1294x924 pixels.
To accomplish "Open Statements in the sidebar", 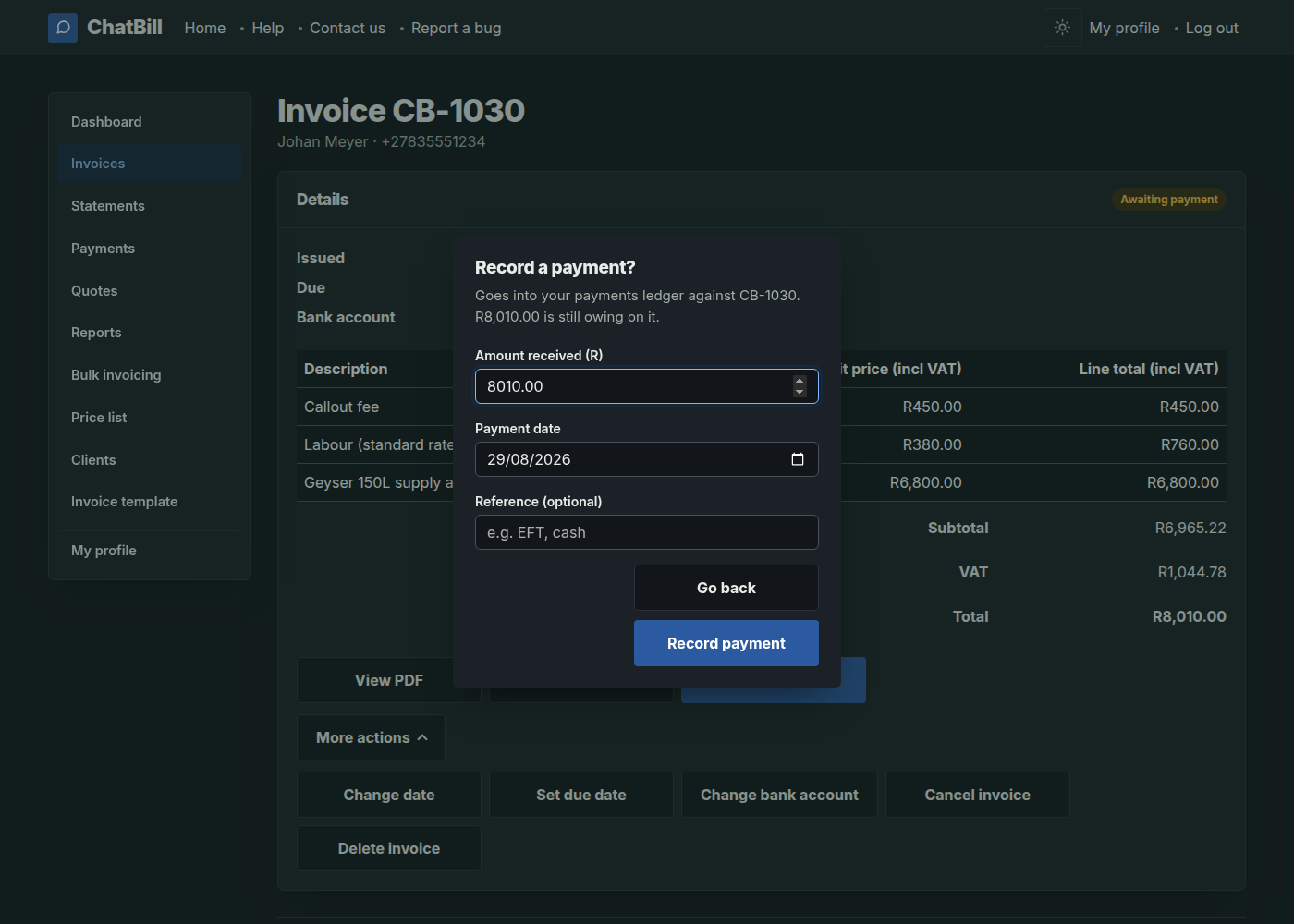I will [x=150, y=206].
